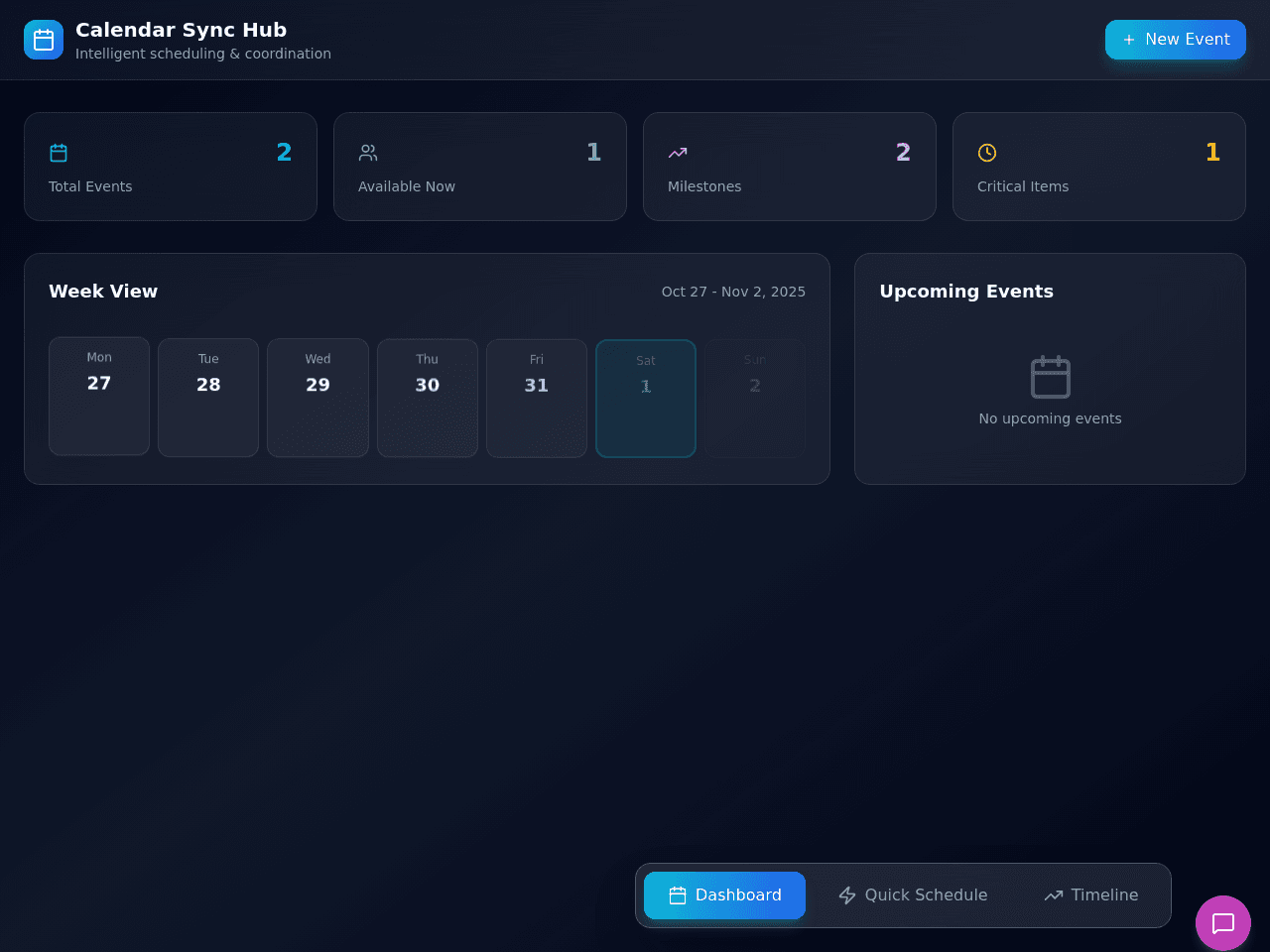This screenshot has height=952, width=1270.
Task: Select Fri 31 in Week View
Action: (537, 399)
